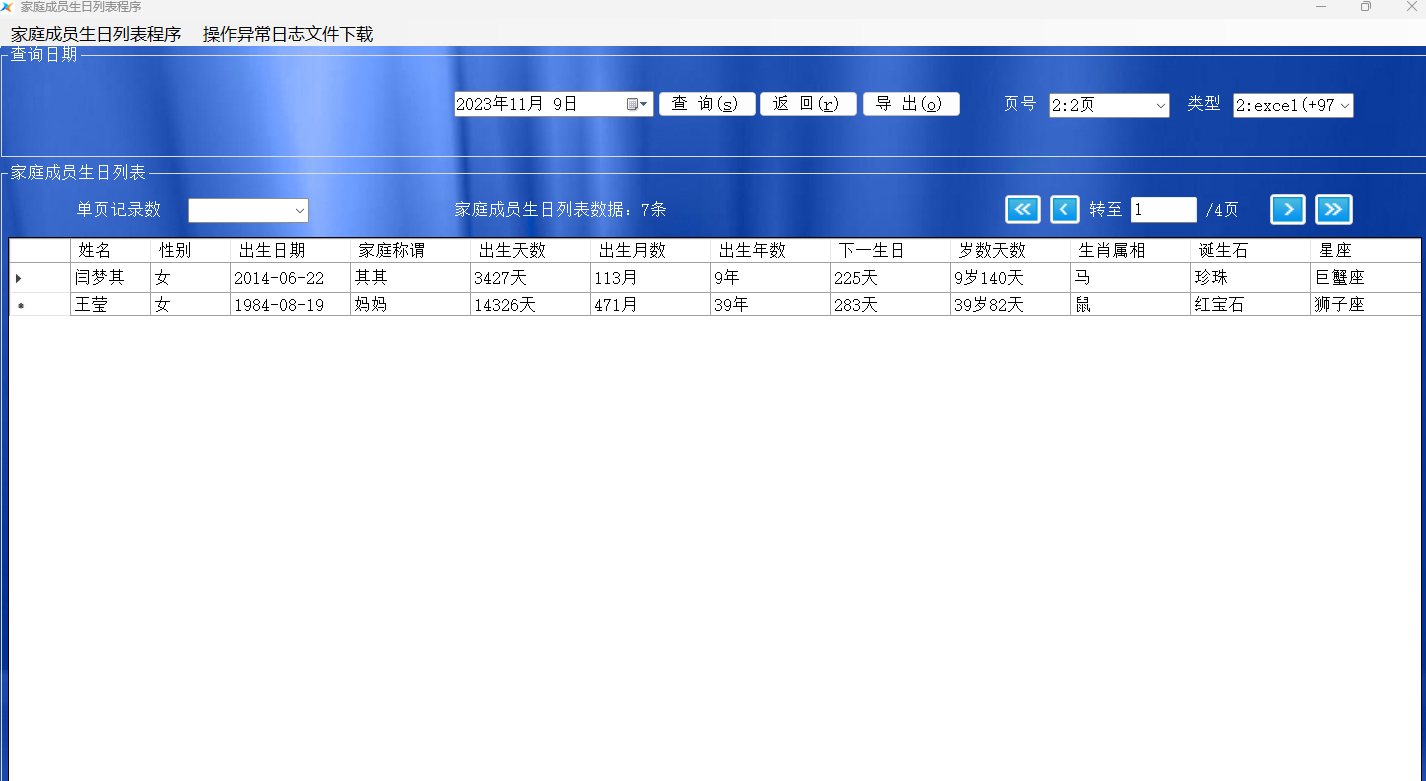Select the zodiac cell 鼠
Viewport: 1426px width, 781px height.
[x=1130, y=305]
